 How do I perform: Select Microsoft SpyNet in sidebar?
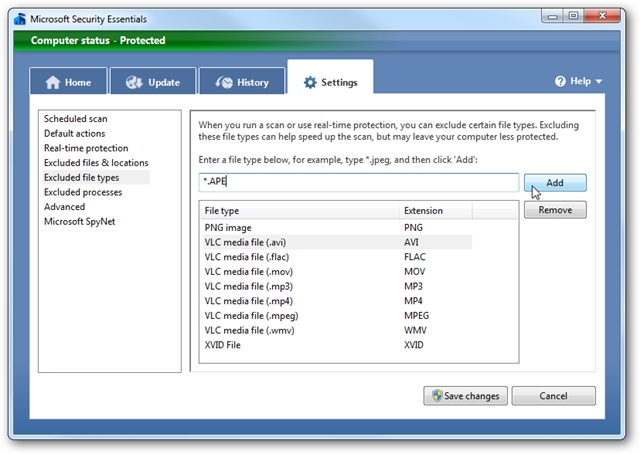(80, 221)
